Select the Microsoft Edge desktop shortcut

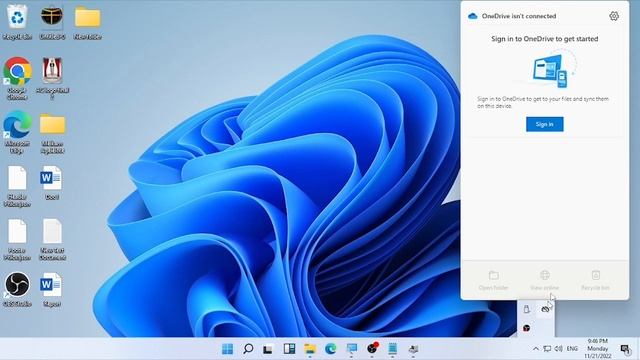click(x=17, y=132)
